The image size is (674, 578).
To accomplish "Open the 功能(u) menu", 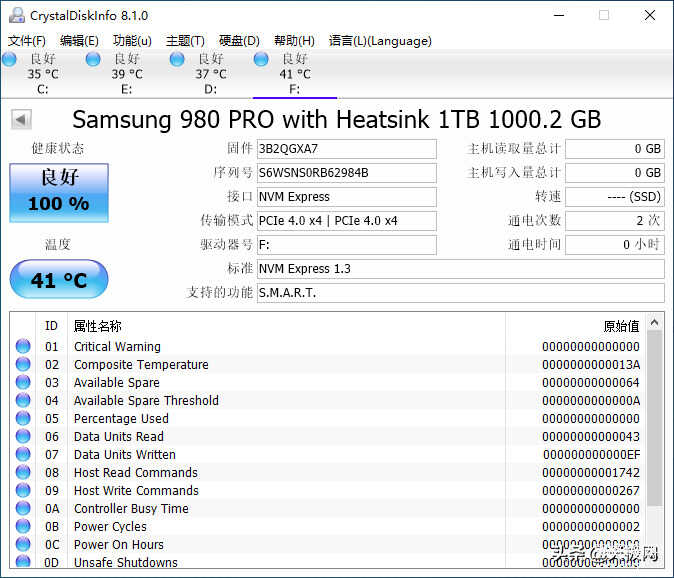I will pyautogui.click(x=132, y=41).
